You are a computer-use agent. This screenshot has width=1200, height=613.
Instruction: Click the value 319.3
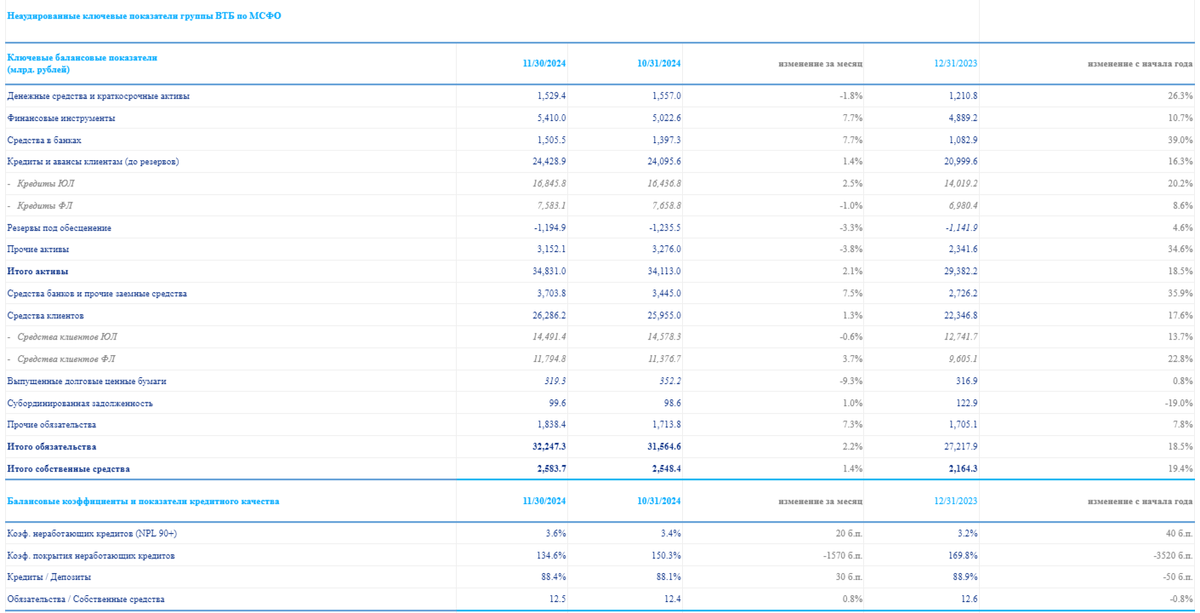(x=555, y=381)
